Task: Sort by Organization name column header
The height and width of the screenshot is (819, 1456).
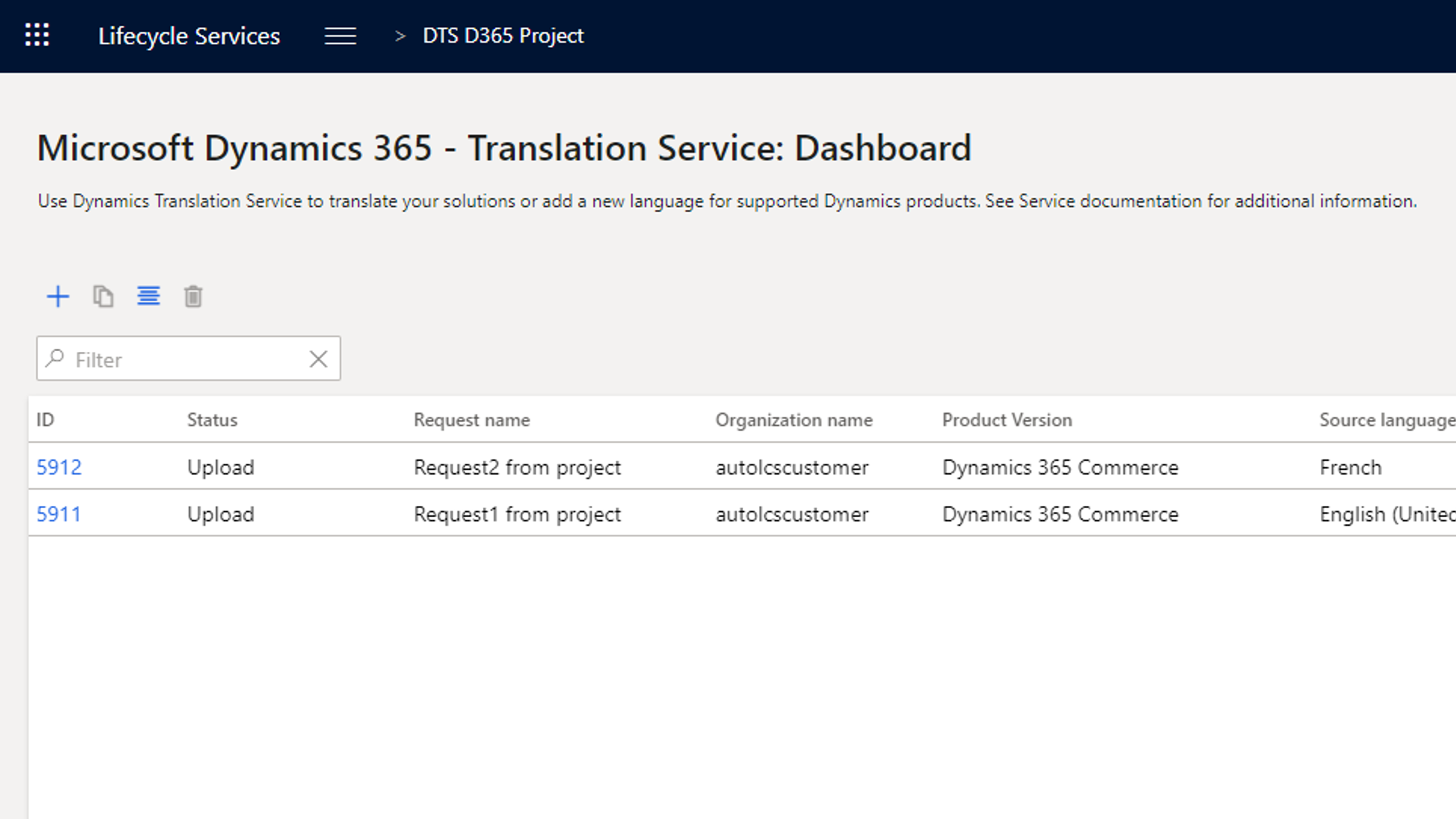Action: click(x=794, y=420)
